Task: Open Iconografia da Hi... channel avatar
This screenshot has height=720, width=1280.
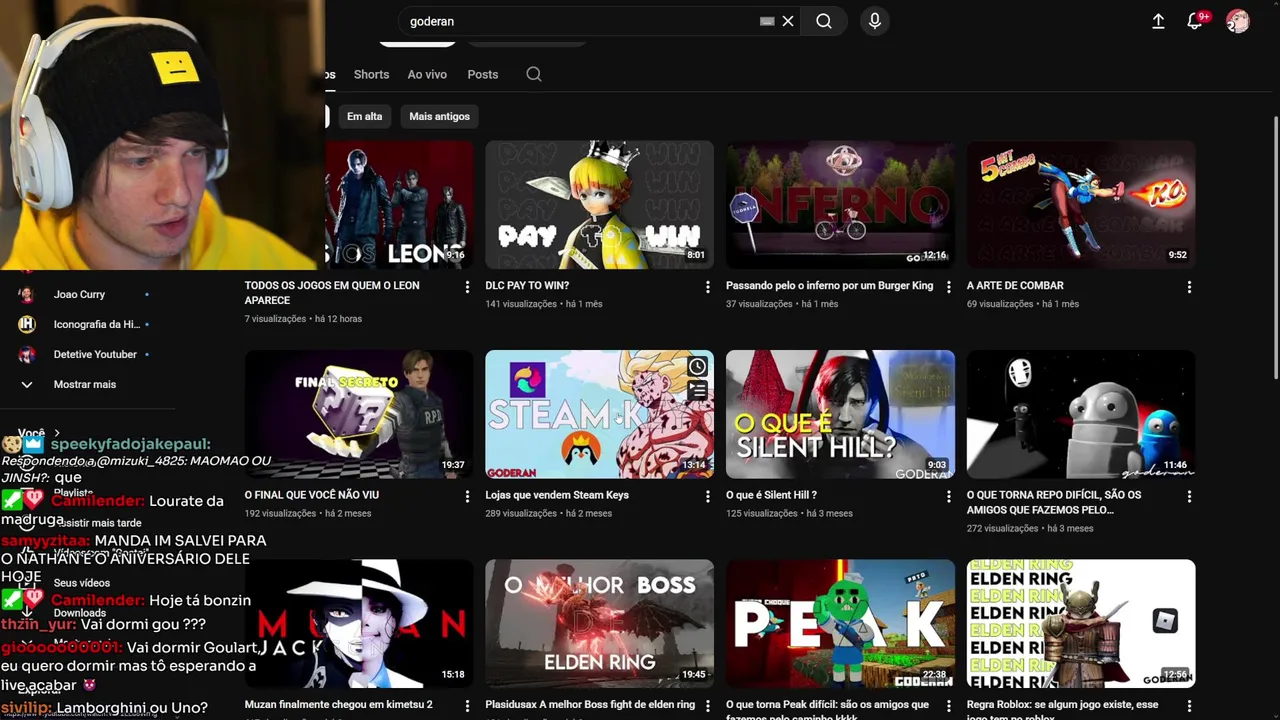Action: (27, 324)
